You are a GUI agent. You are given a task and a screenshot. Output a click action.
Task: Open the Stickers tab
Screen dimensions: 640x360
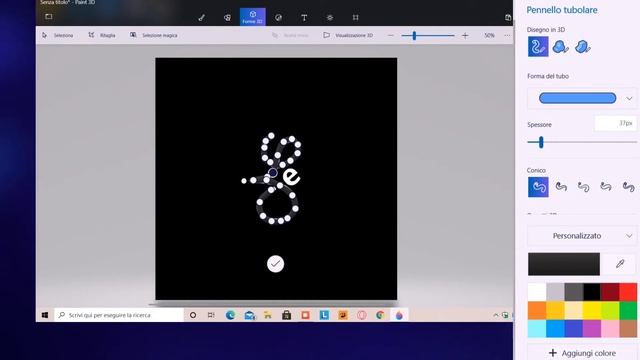(278, 18)
